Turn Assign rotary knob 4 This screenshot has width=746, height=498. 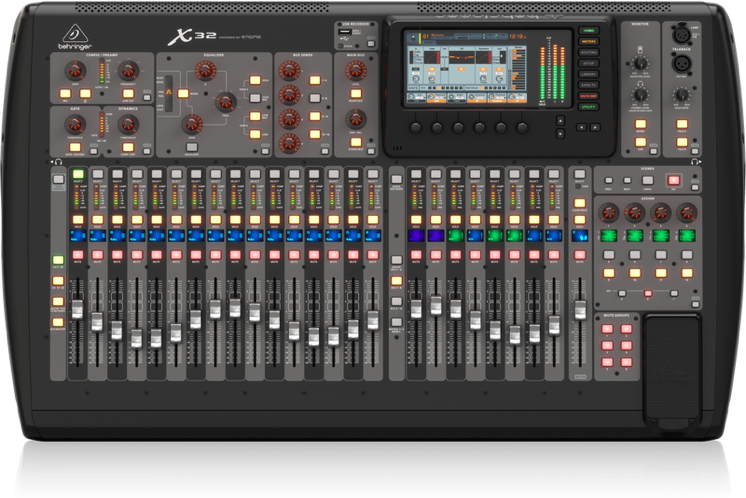pos(687,213)
